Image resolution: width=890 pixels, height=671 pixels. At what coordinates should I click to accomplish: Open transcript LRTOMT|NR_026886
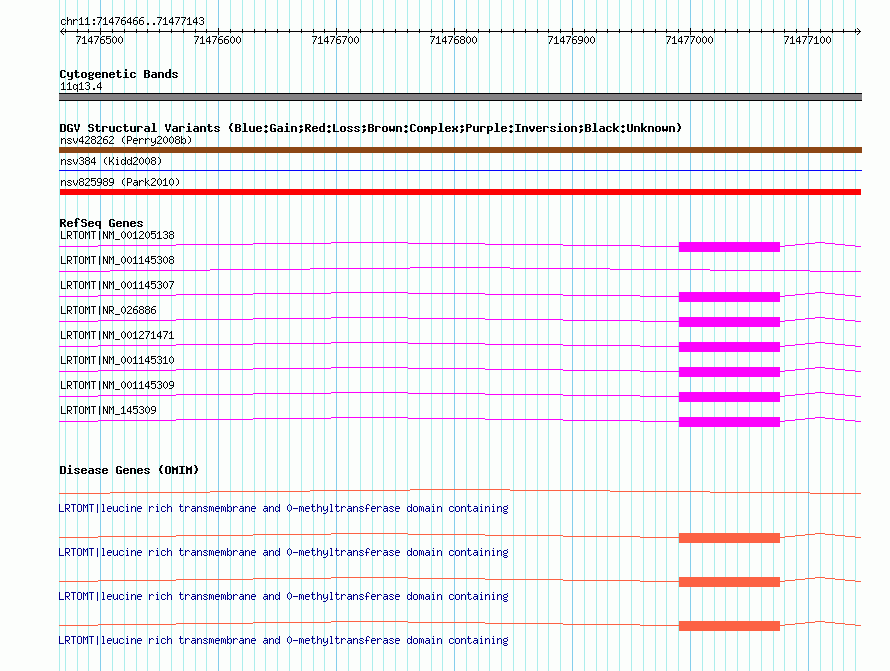[x=108, y=311]
